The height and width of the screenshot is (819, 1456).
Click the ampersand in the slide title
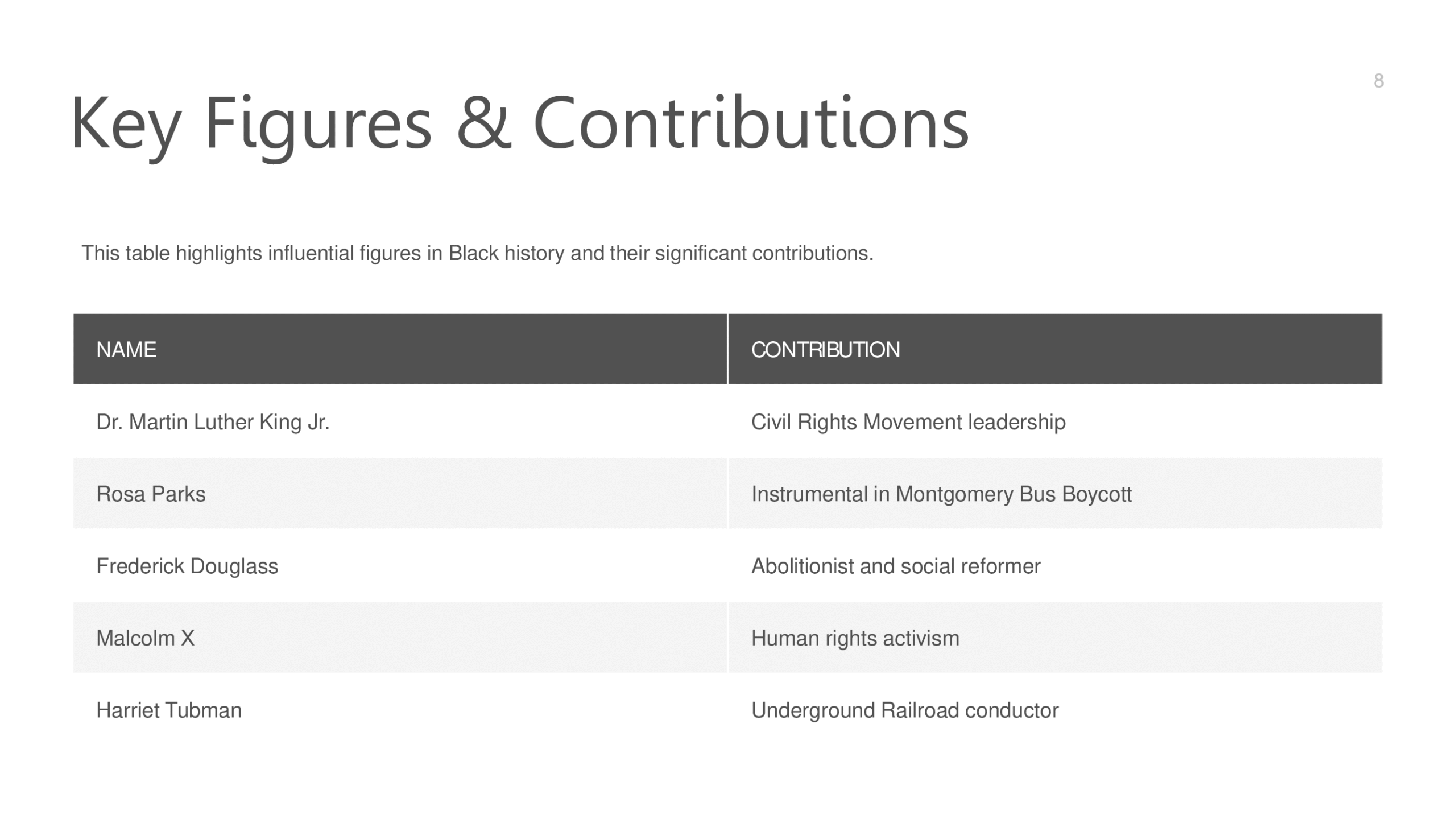483,123
